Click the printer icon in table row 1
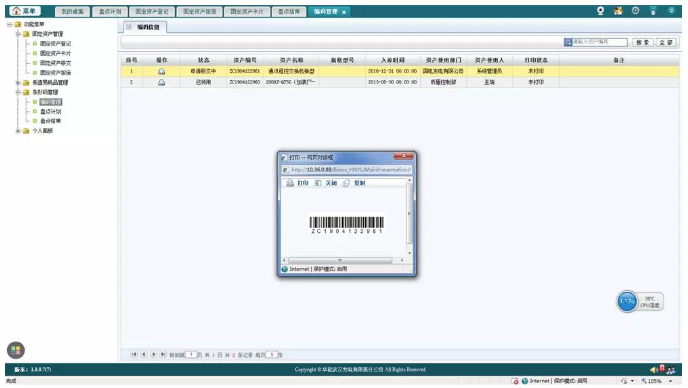688x388 pixels. pyautogui.click(x=161, y=71)
